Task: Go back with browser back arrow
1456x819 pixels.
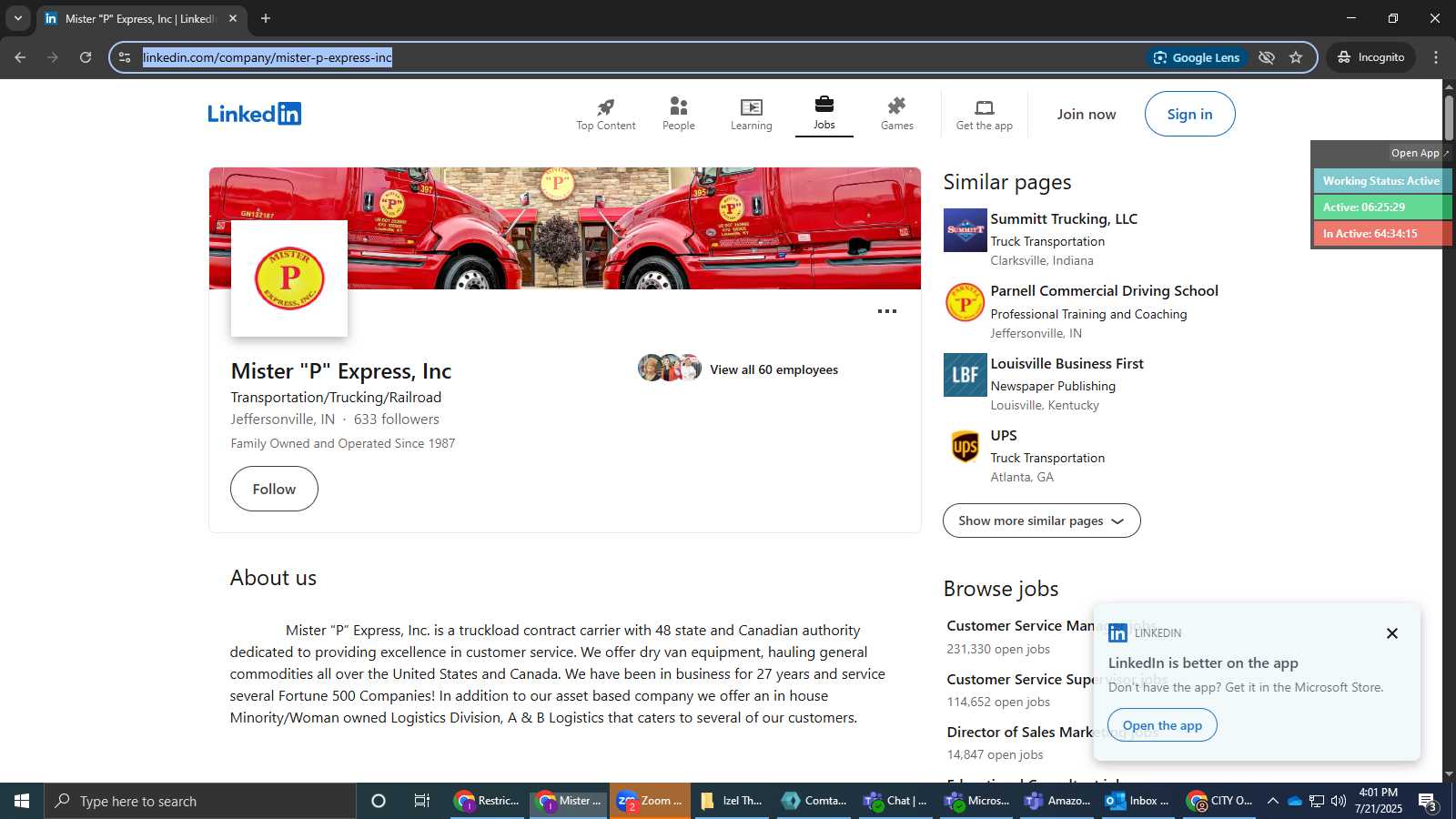Action: tap(20, 57)
